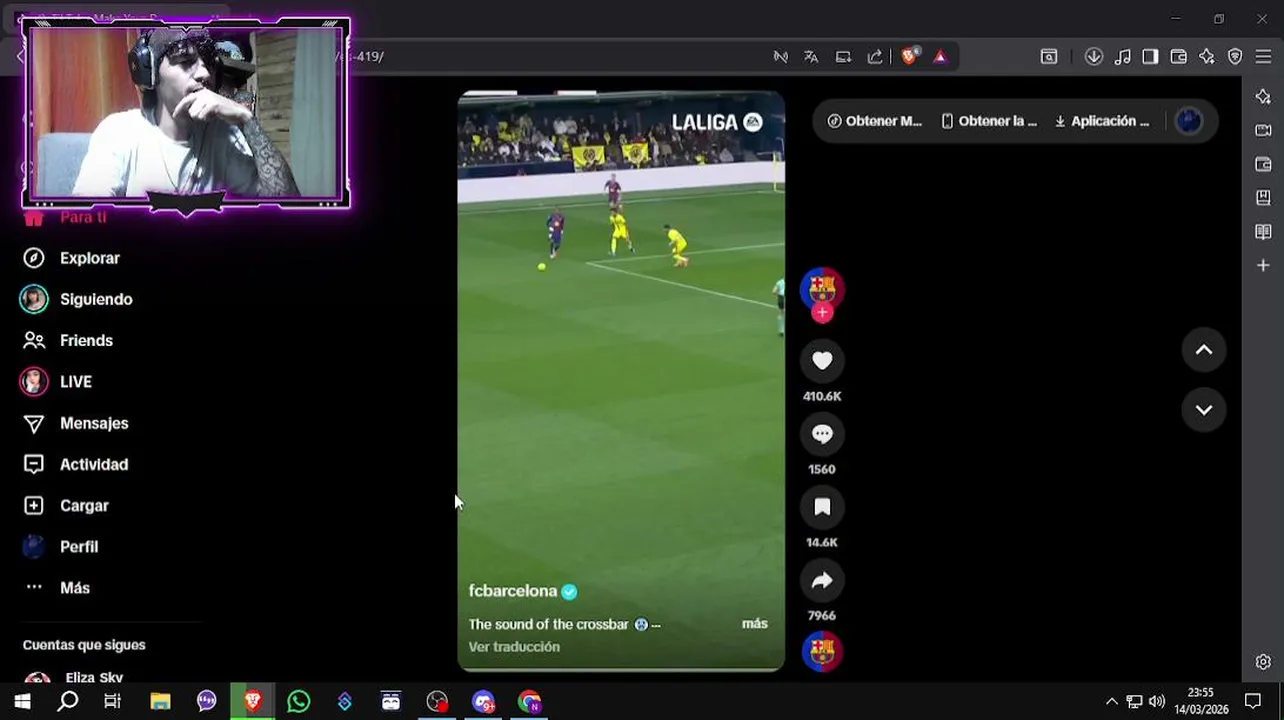Click the Brave Shields lion icon
Image resolution: width=1284 pixels, height=720 pixels.
click(x=909, y=57)
